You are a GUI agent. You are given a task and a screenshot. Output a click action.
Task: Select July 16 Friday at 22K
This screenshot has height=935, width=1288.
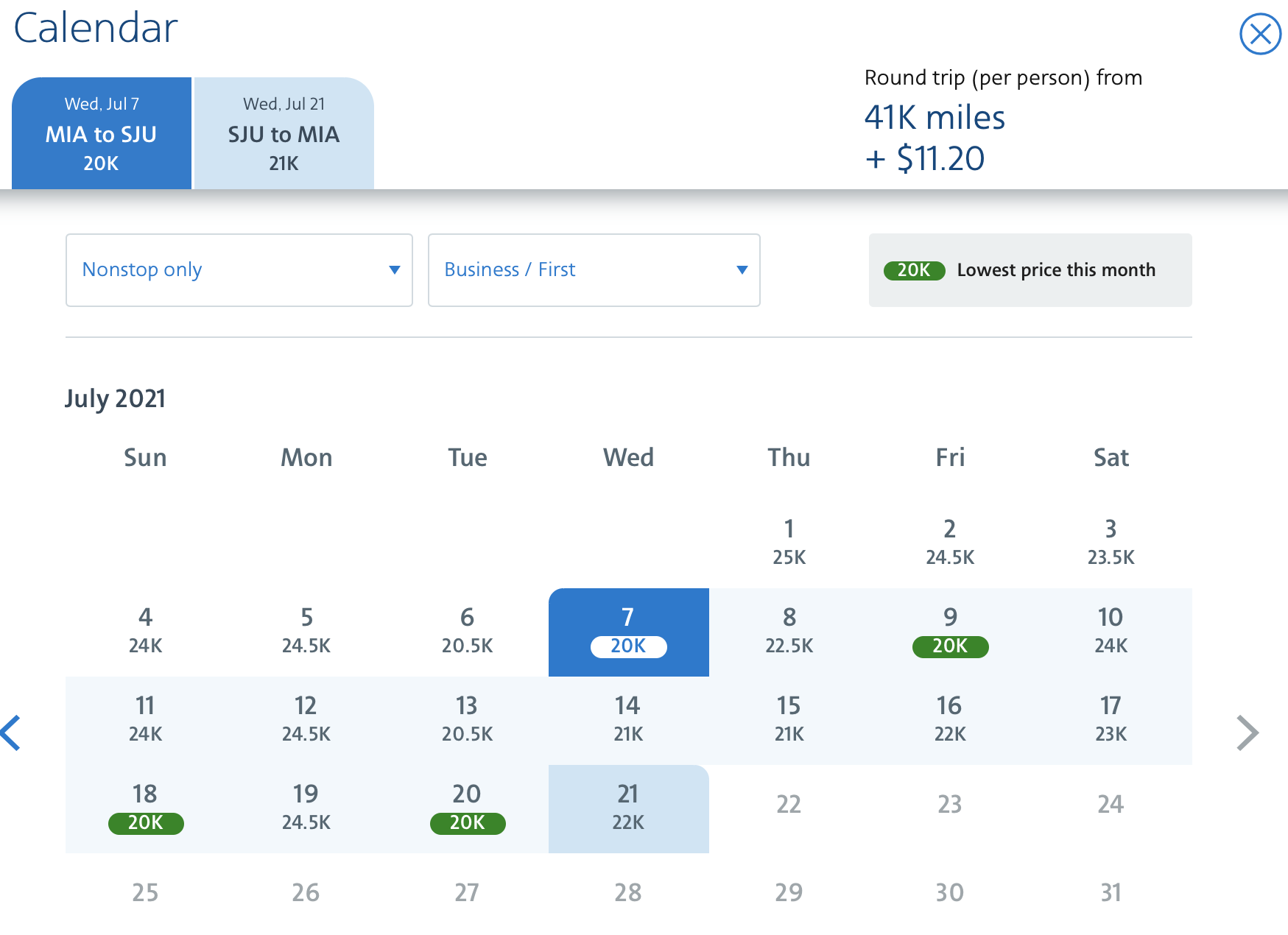coord(950,718)
